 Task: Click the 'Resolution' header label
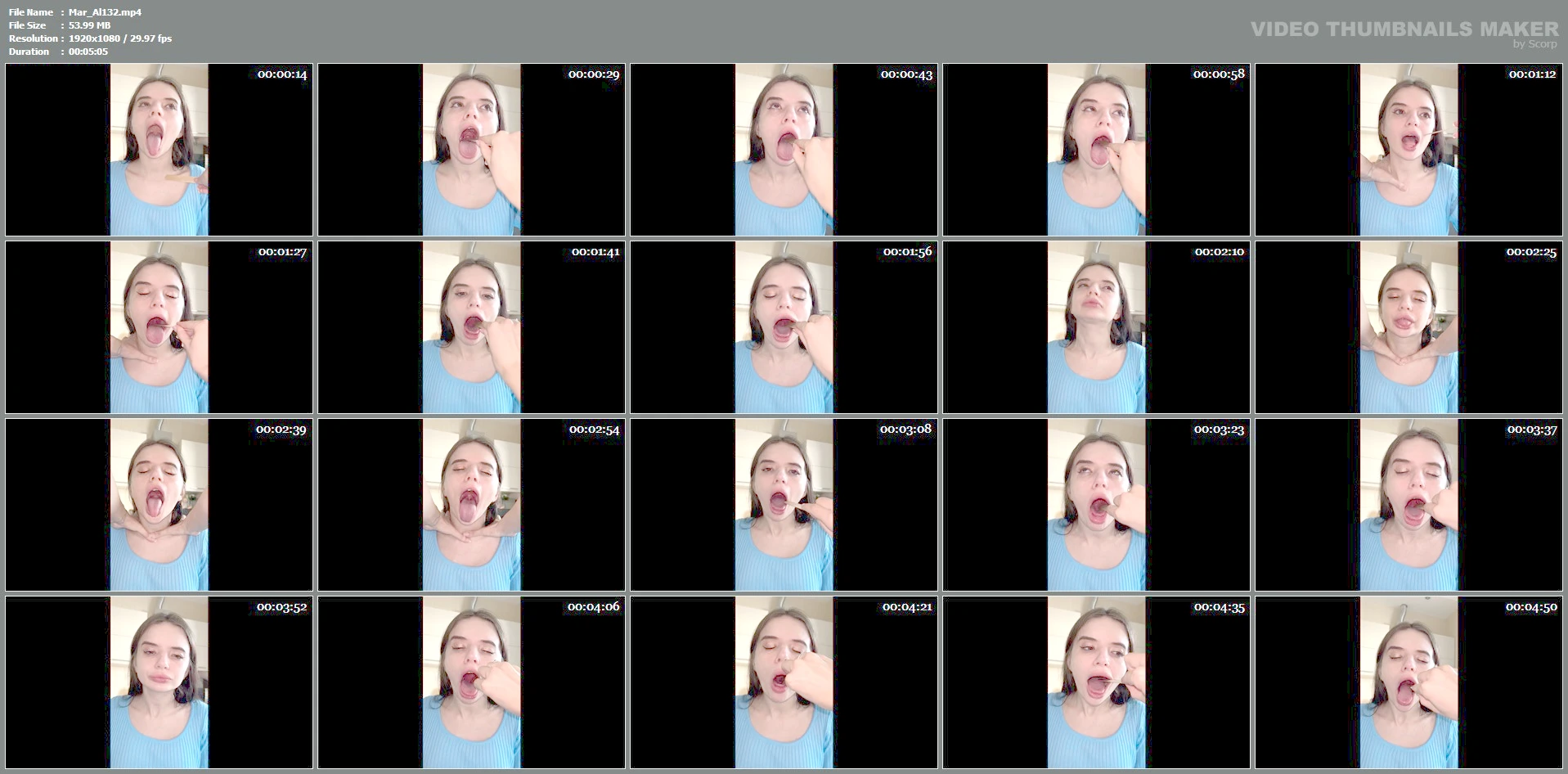pos(34,38)
